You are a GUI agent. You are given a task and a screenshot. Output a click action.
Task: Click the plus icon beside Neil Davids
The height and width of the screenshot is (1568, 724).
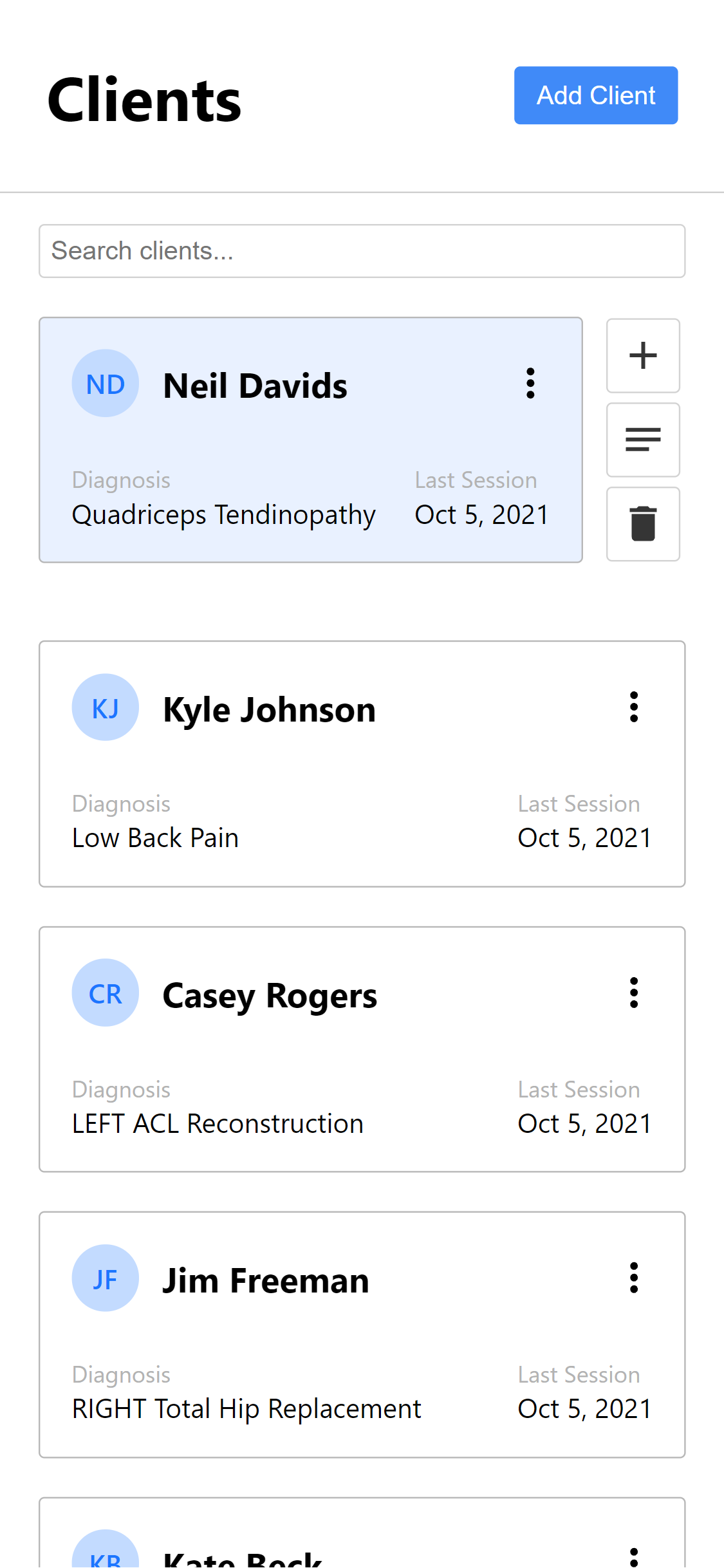pyautogui.click(x=643, y=356)
